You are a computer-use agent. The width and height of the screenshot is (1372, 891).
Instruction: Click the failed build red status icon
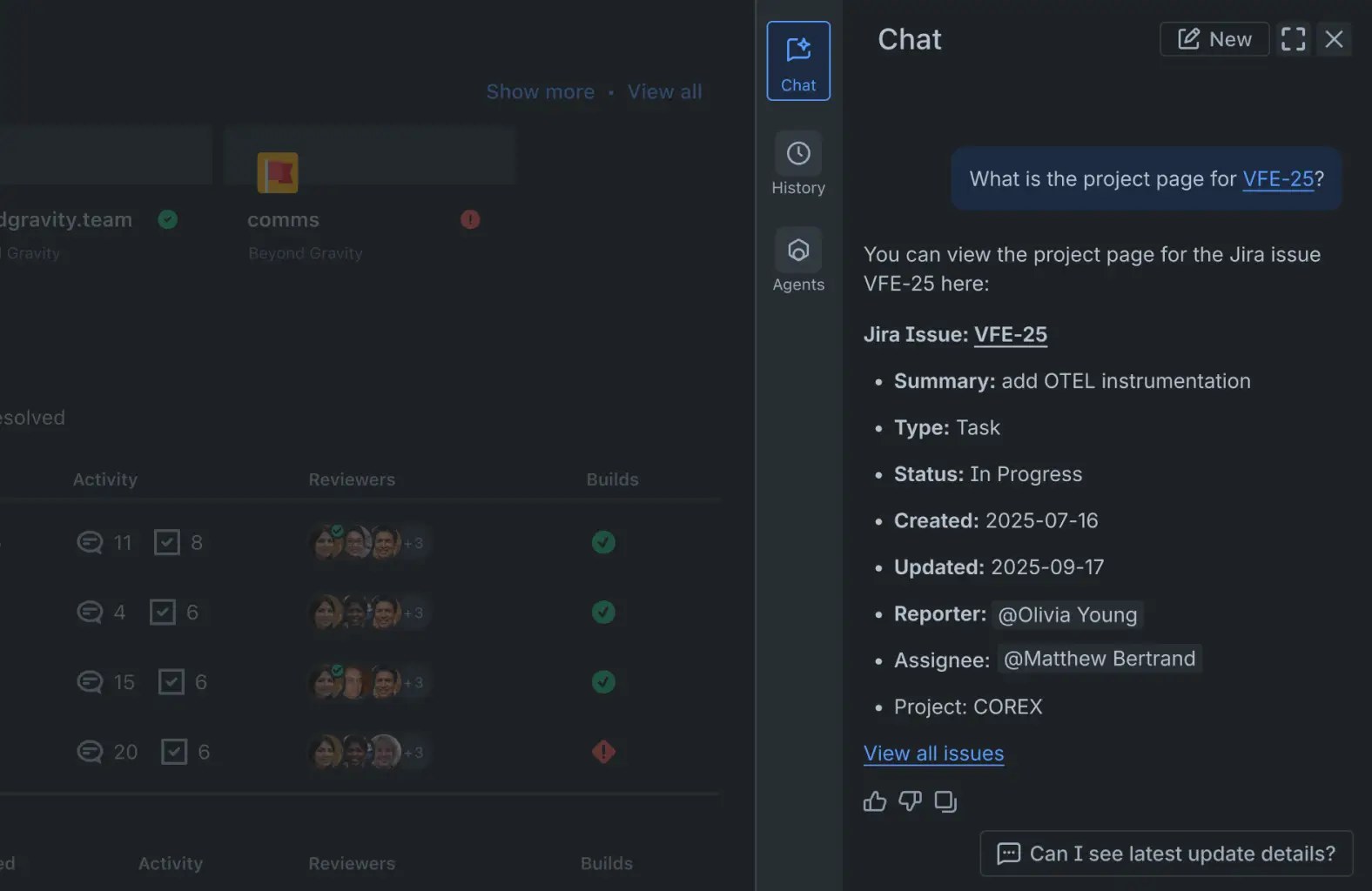pos(603,752)
